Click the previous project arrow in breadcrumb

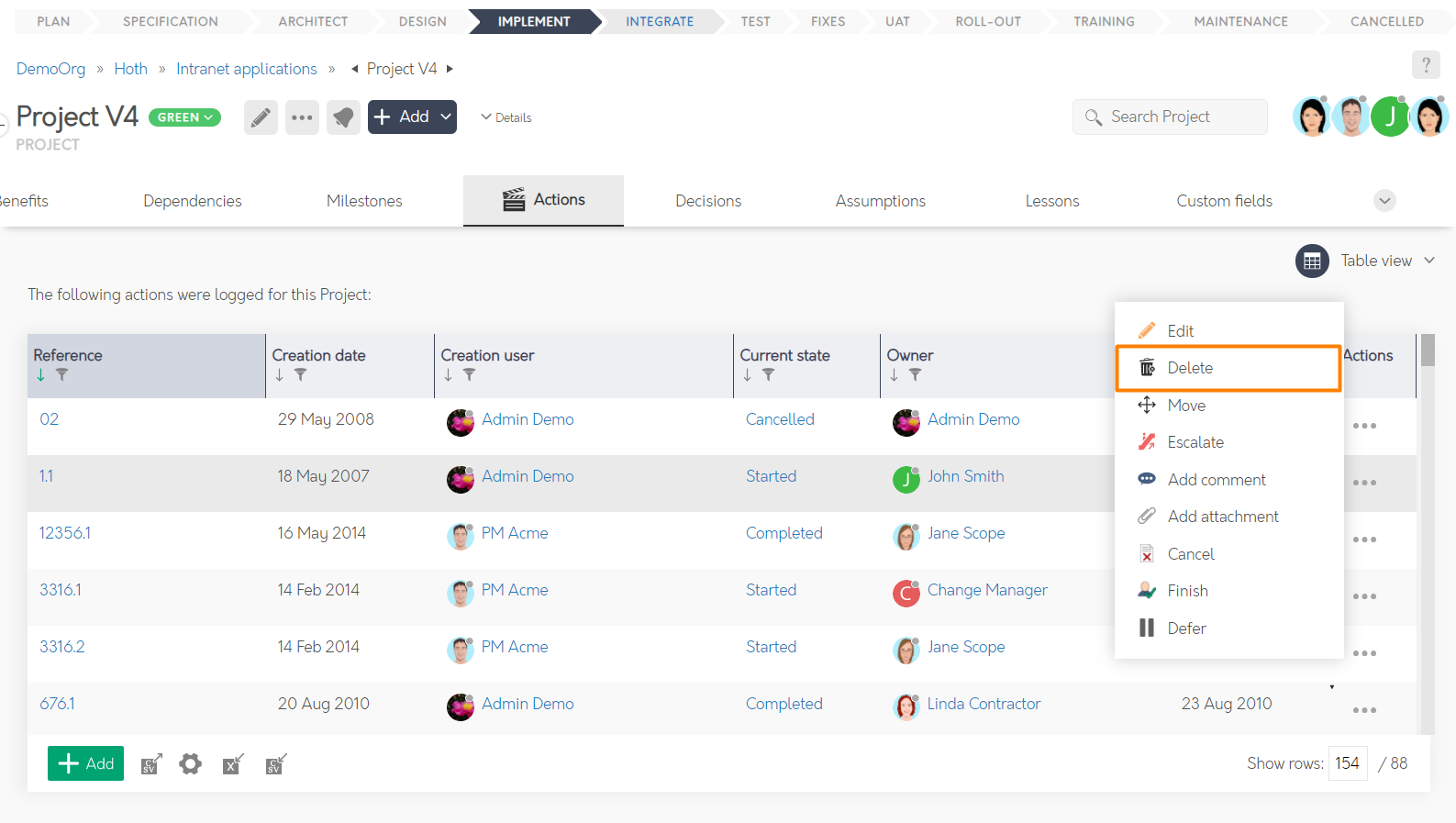point(354,69)
